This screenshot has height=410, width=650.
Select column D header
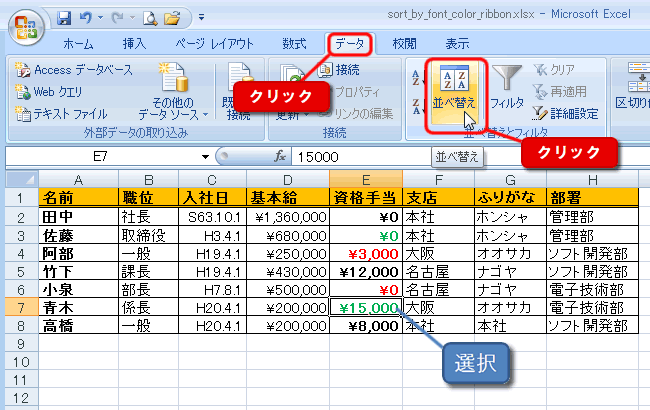point(288,180)
